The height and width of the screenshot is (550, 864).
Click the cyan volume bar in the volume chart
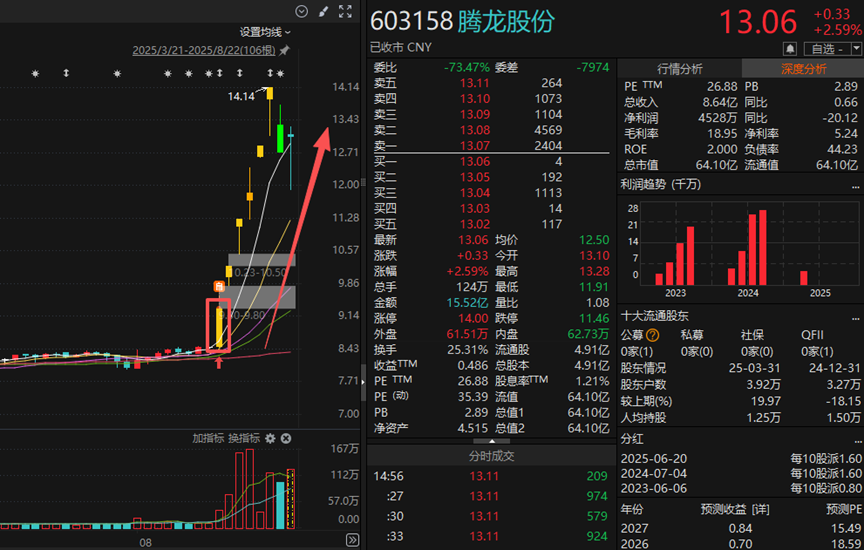pos(280,505)
